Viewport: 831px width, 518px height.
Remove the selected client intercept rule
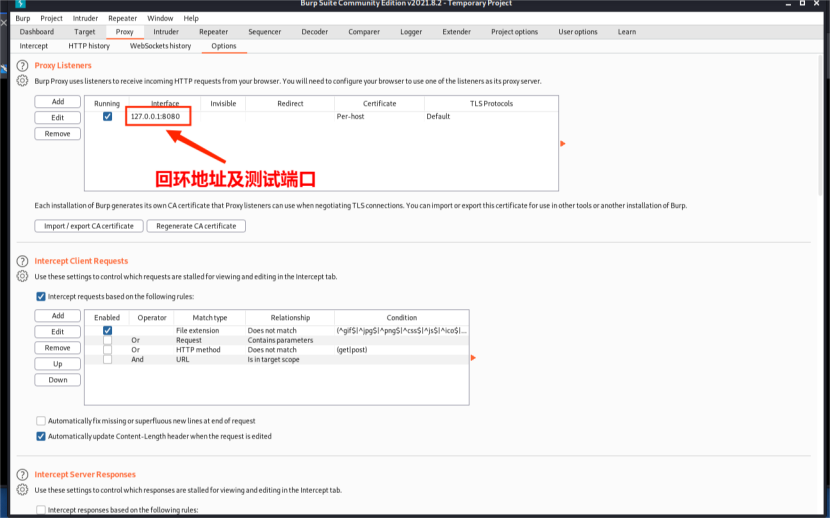(x=58, y=348)
